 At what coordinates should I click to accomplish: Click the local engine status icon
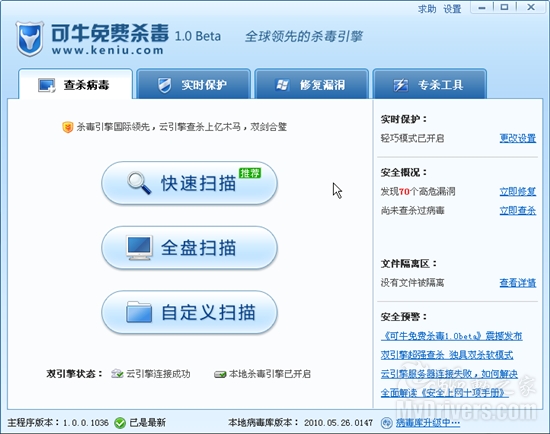(220, 374)
